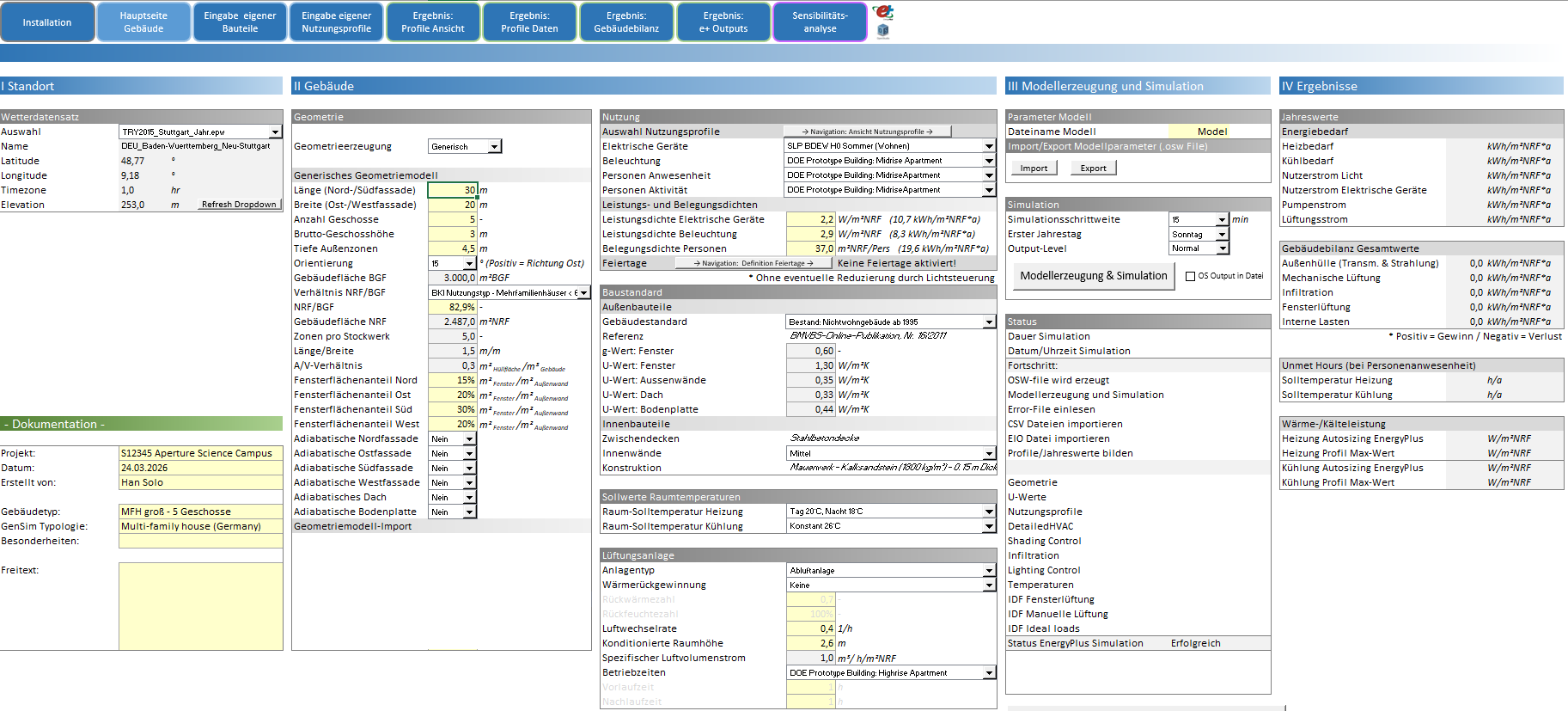1568x711 pixels.
Task: Switch to Hauptseite Gebäude tab
Action: click(x=143, y=22)
